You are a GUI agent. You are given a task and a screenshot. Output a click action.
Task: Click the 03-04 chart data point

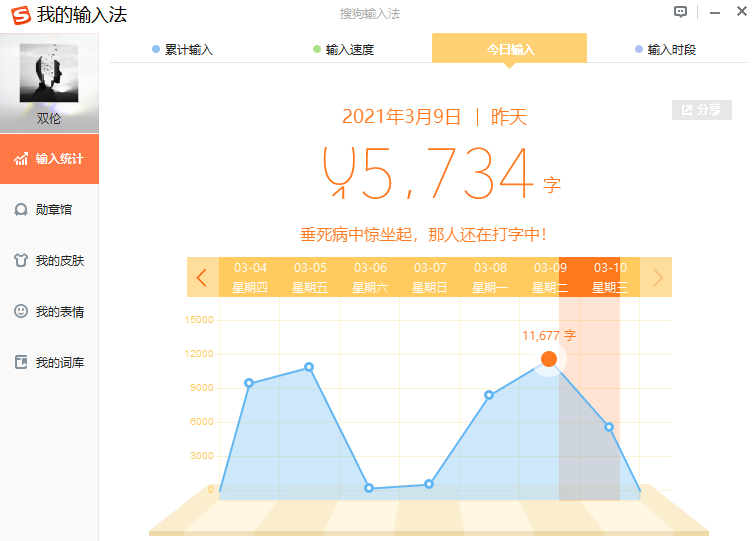pyautogui.click(x=249, y=383)
